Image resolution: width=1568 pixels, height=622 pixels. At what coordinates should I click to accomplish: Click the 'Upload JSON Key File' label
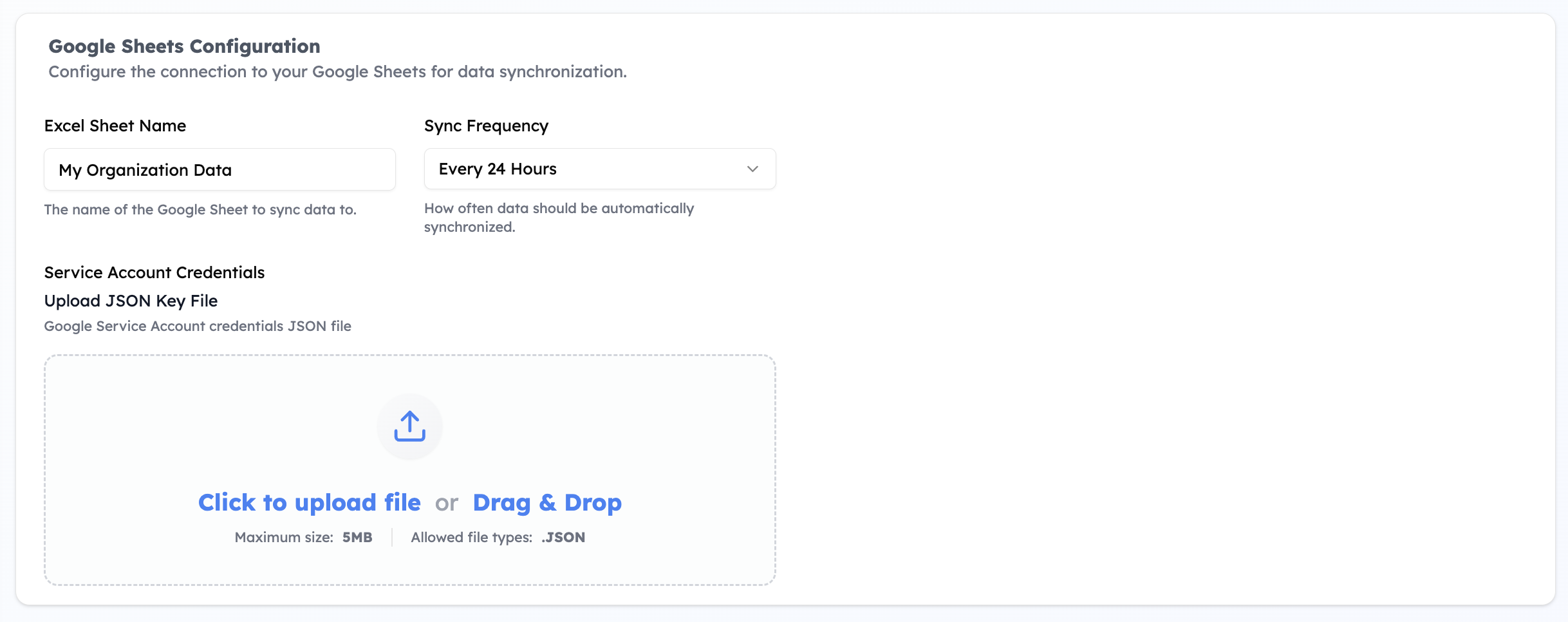[131, 301]
